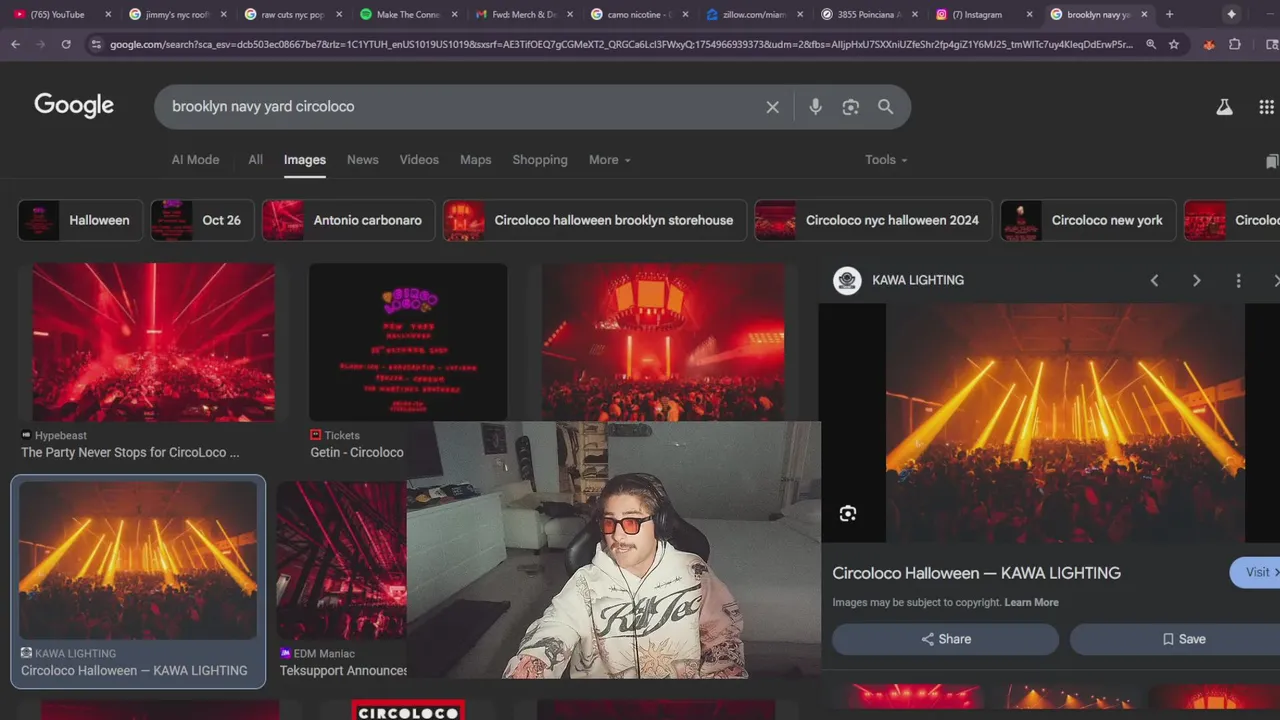1280x720 pixels.
Task: Open KAWA LIGHTING source in preview header
Action: pos(900,280)
